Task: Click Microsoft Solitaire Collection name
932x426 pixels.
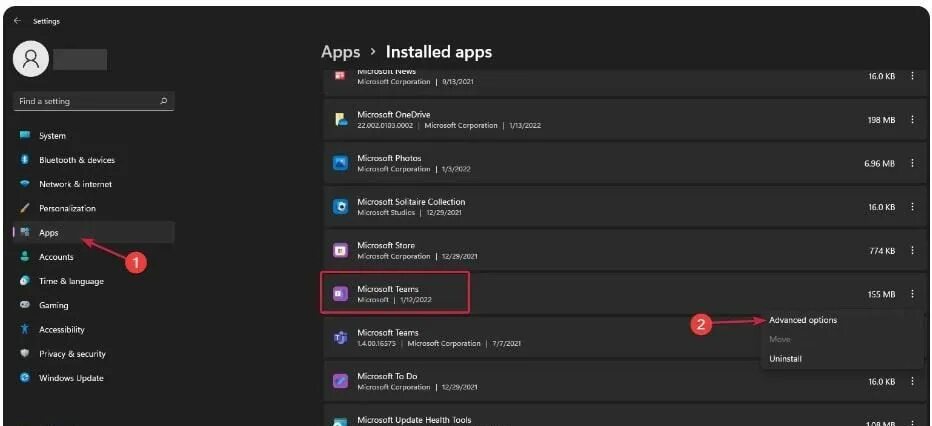Action: coord(411,202)
